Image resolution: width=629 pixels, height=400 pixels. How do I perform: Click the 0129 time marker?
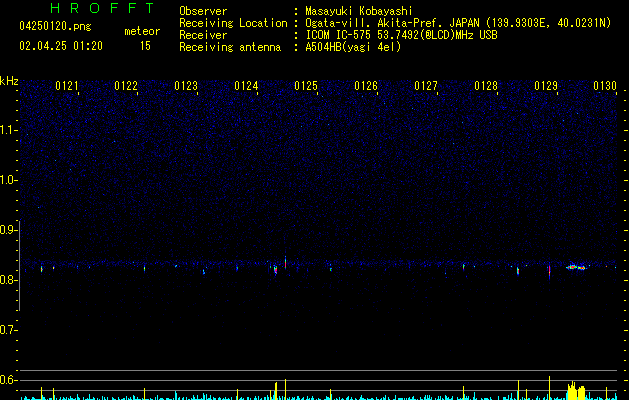tap(546, 86)
